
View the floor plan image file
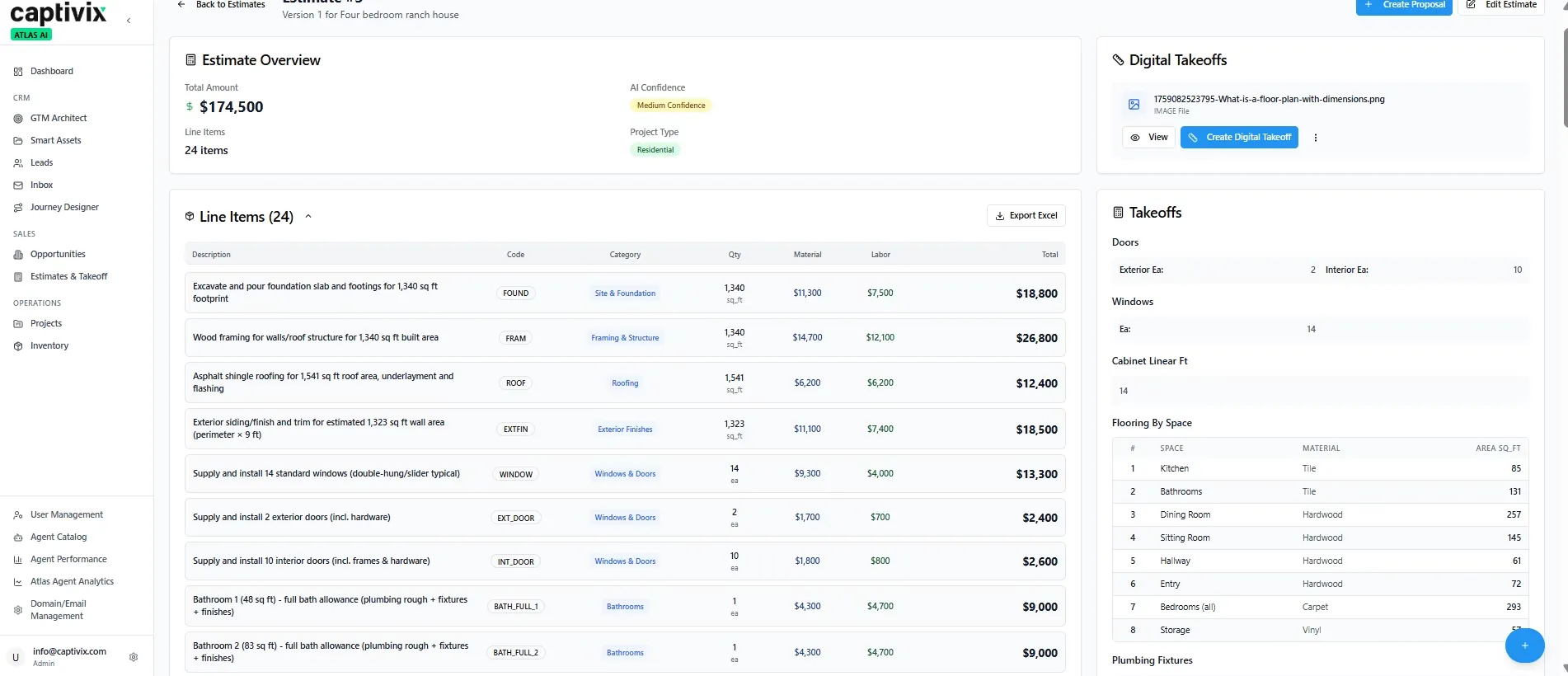[1149, 138]
